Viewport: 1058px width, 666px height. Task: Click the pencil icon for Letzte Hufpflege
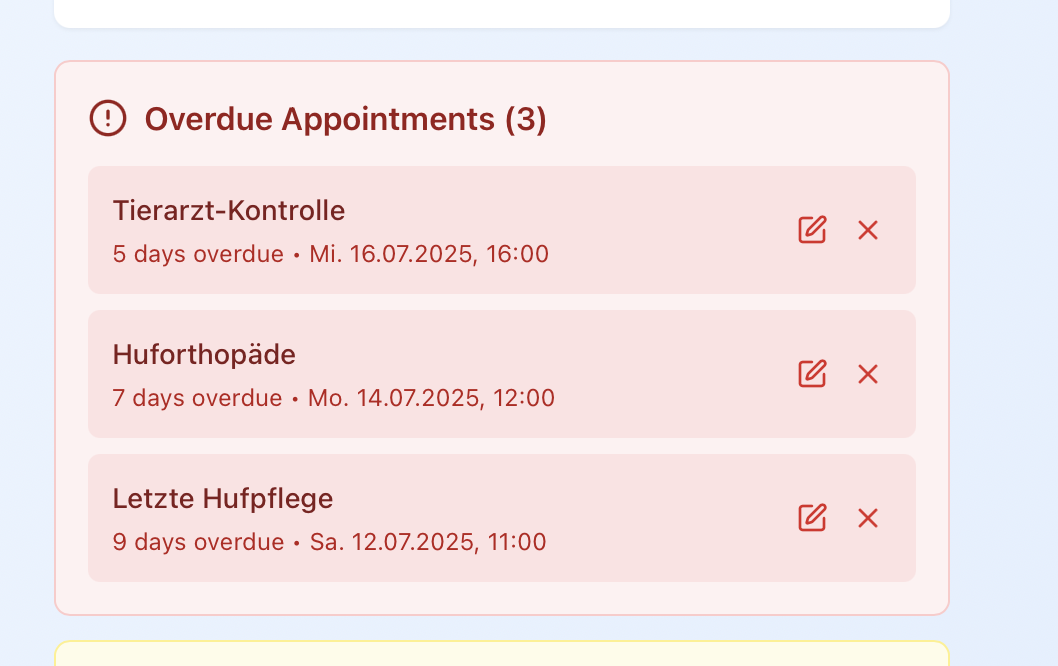pos(812,518)
